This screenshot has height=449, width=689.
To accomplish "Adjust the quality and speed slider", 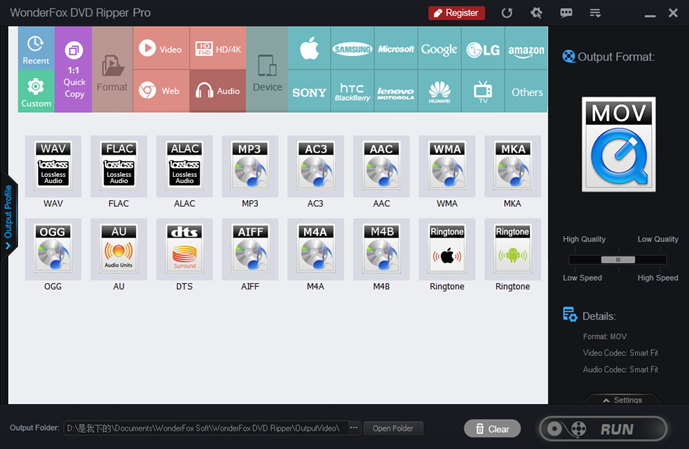I will click(x=619, y=259).
